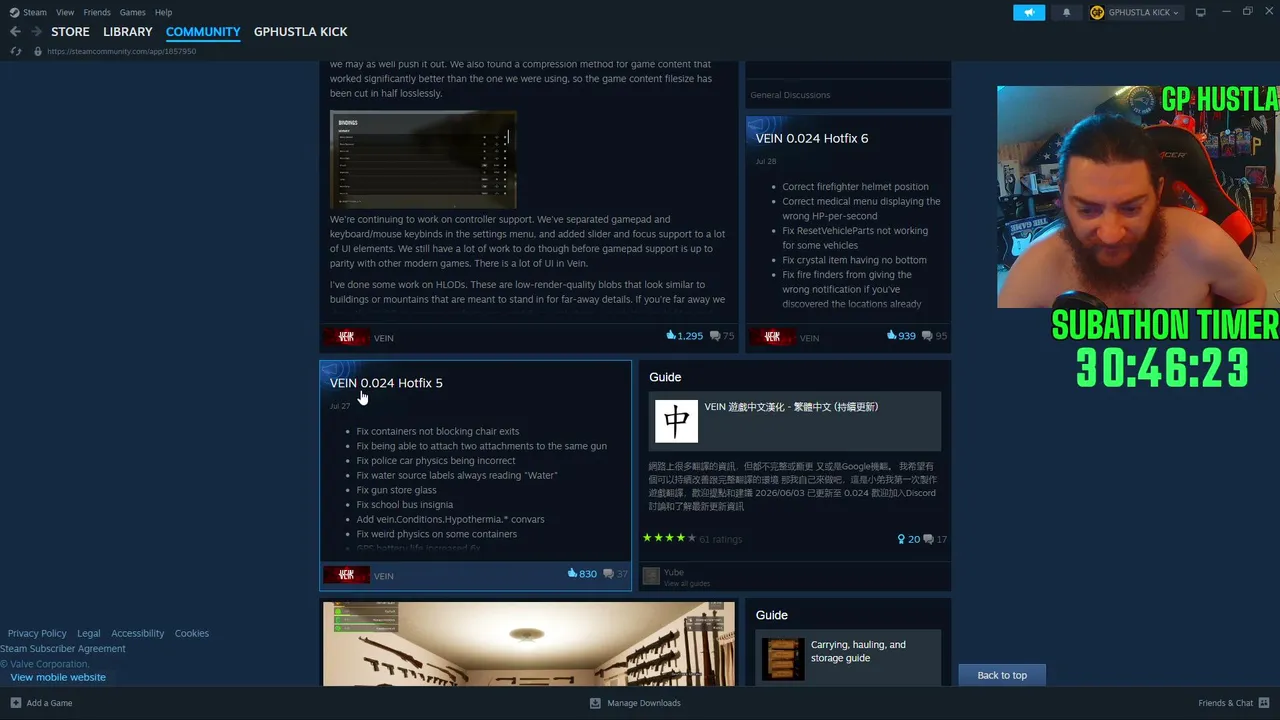Open the Legal link

[x=89, y=633]
